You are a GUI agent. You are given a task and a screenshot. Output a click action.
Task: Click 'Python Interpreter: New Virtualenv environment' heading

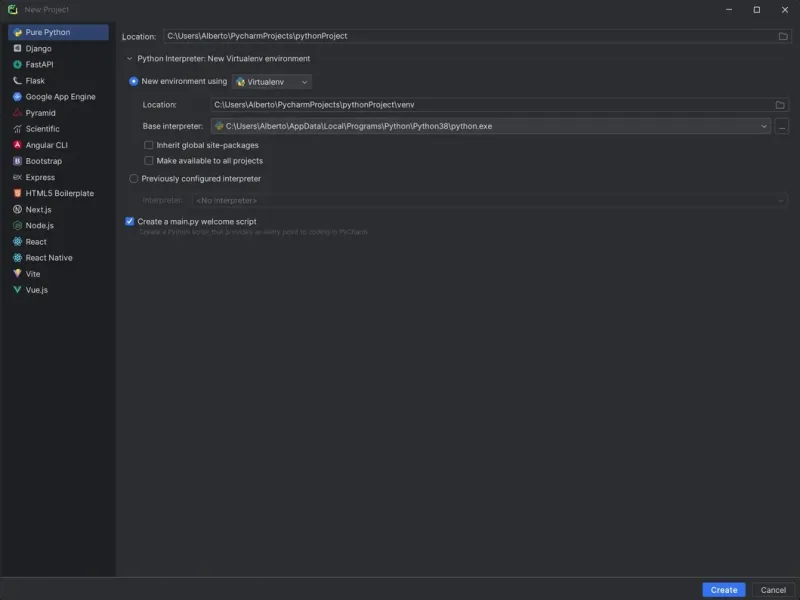tap(223, 59)
